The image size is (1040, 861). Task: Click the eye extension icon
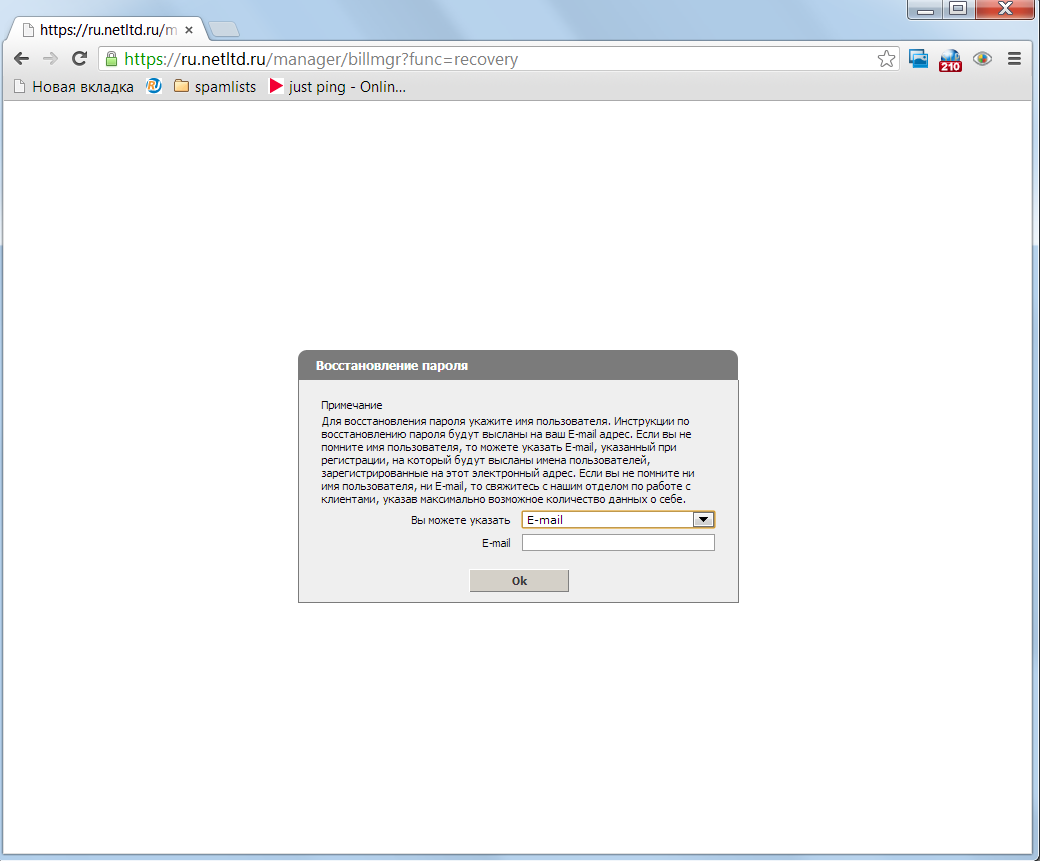982,59
